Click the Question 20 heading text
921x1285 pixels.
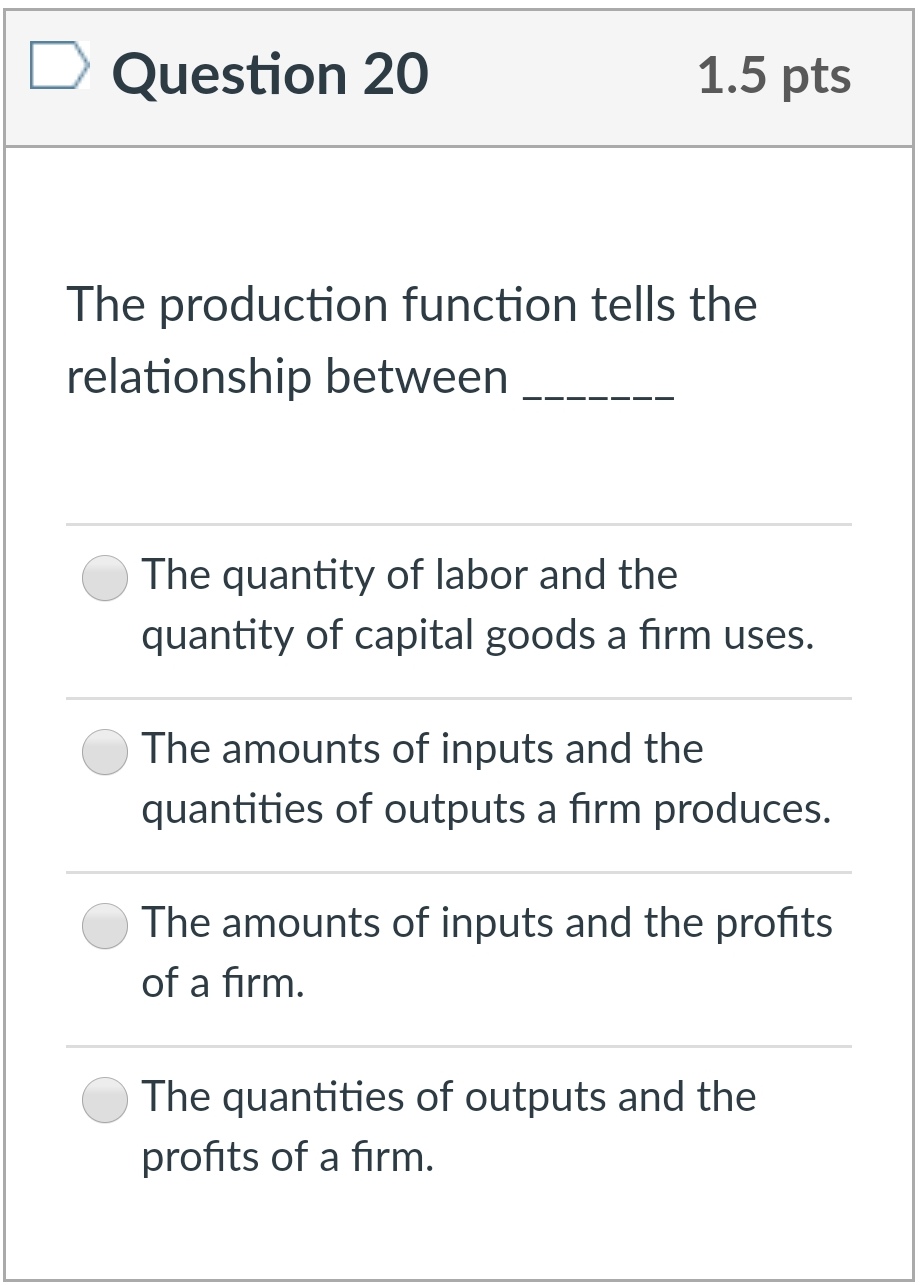click(x=270, y=72)
